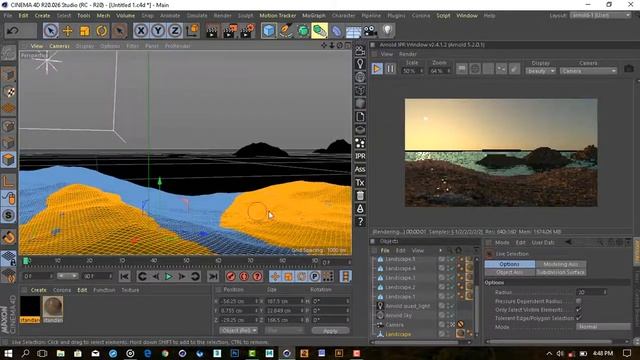640x360 pixels.
Task: Select Landscape.4 in Objects list
Action: pyautogui.click(x=400, y=269)
